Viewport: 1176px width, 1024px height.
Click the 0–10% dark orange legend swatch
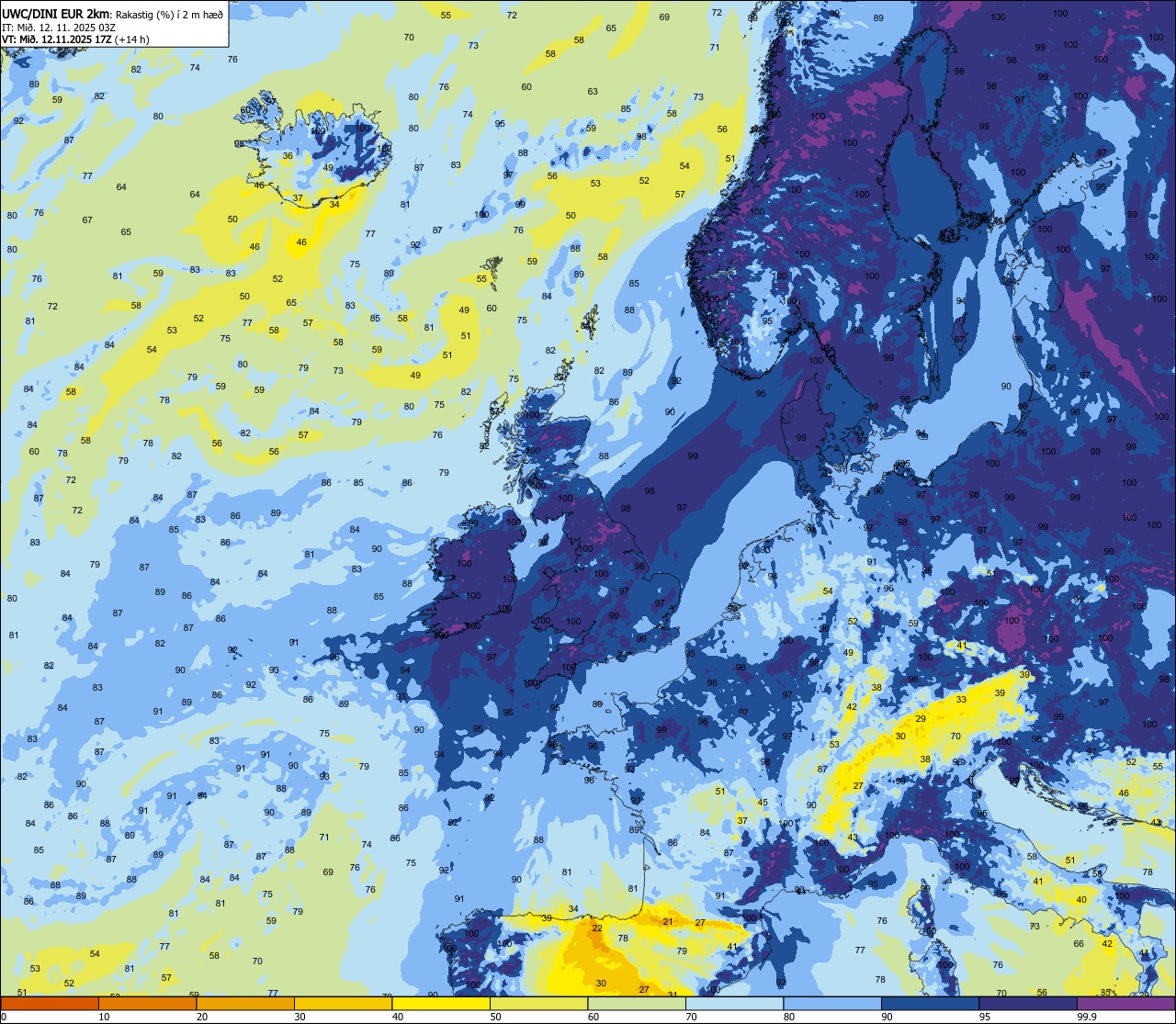point(50,1004)
